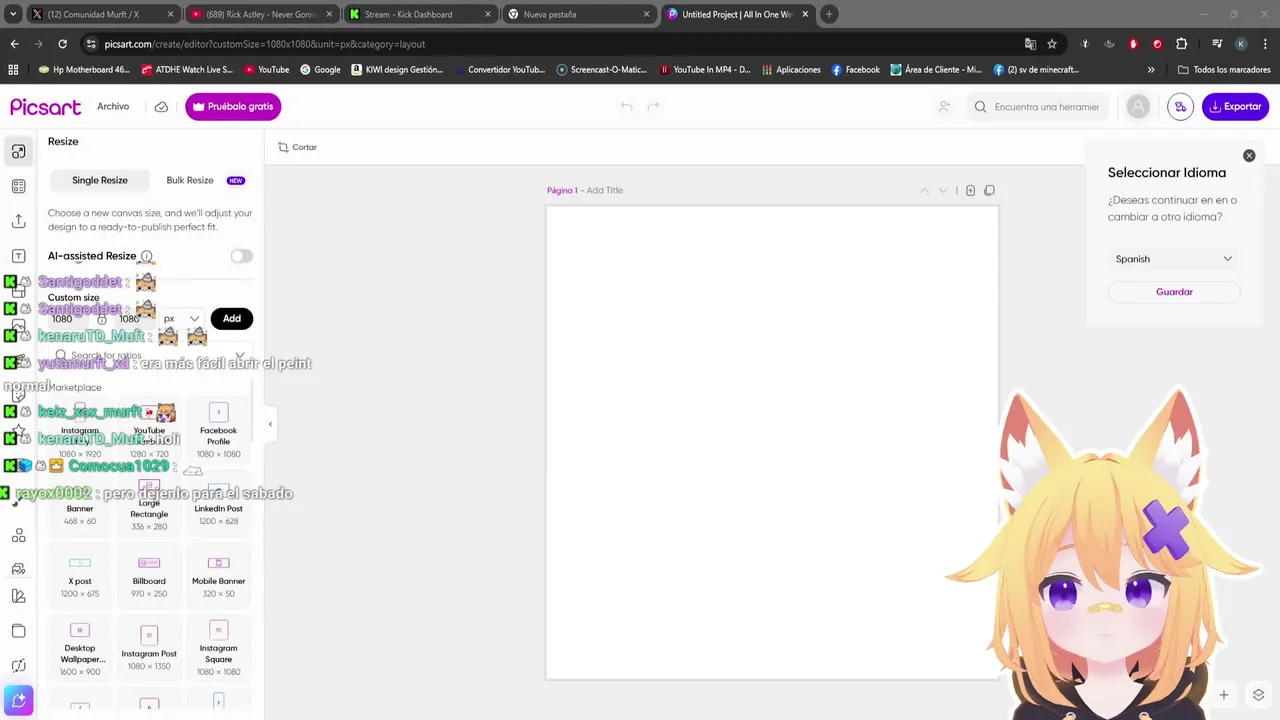Click the Pruébalo gratis button

tap(233, 107)
